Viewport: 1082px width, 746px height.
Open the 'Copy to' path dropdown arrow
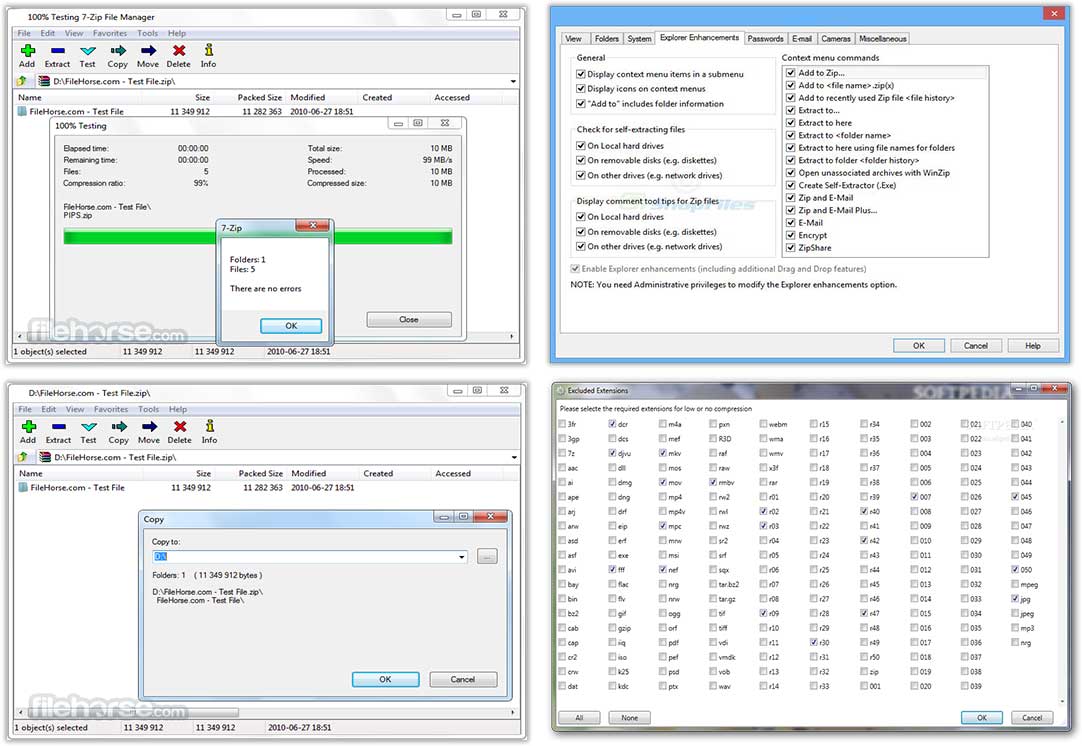[x=462, y=557]
